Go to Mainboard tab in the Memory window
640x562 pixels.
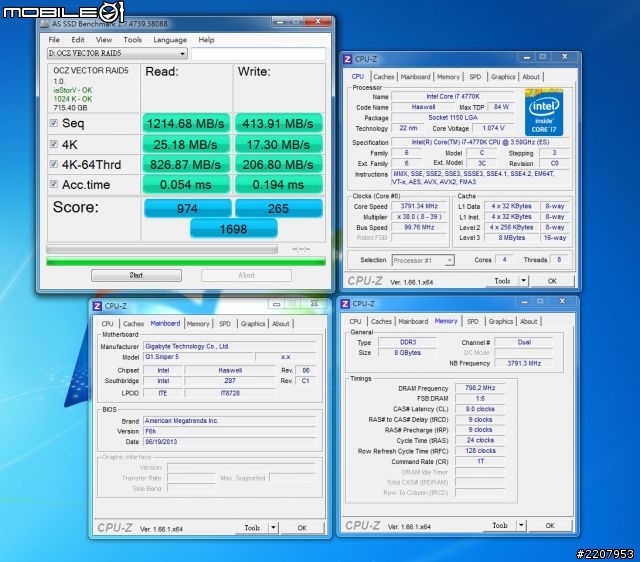click(x=413, y=322)
